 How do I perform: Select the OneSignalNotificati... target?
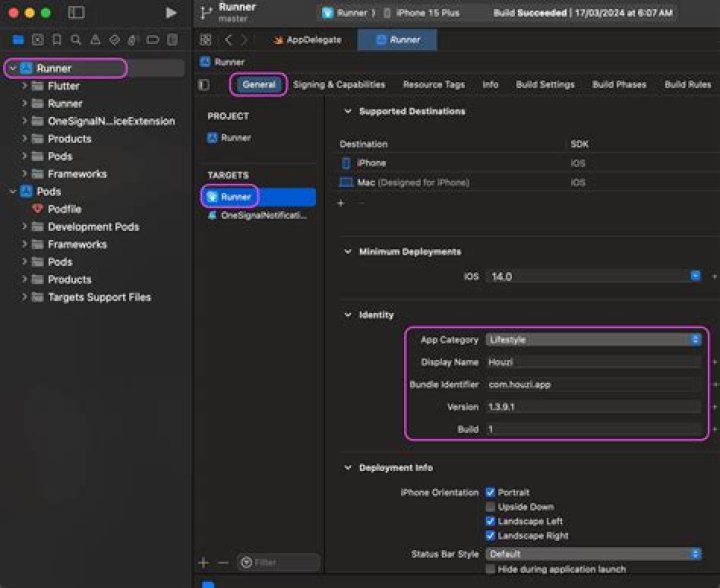(258, 215)
